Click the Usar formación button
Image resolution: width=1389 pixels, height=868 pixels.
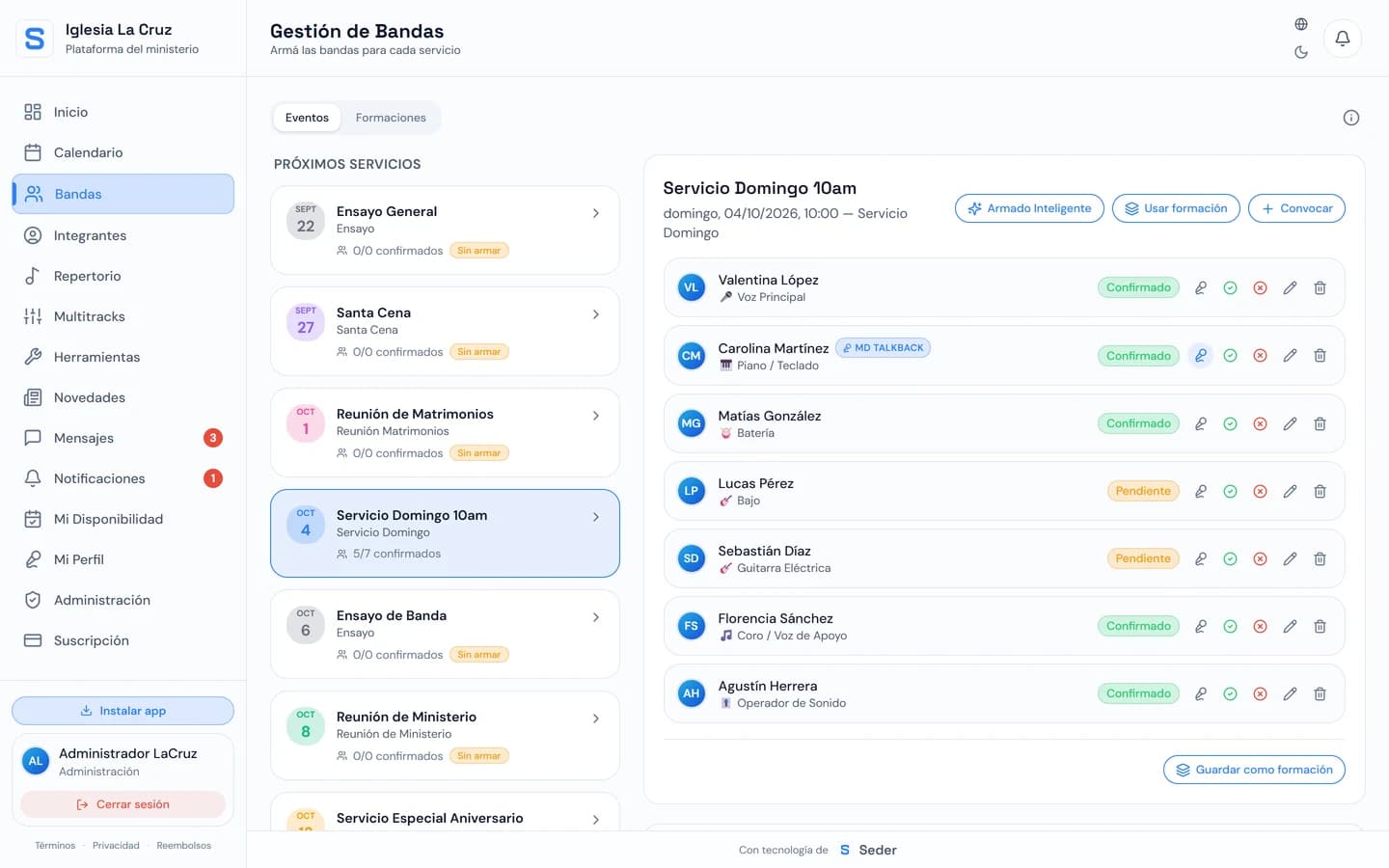tap(1176, 208)
